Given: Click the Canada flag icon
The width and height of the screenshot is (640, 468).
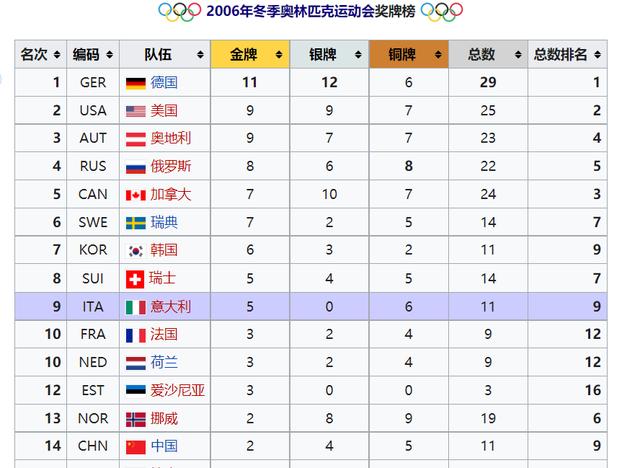Looking at the screenshot, I should tap(136, 195).
